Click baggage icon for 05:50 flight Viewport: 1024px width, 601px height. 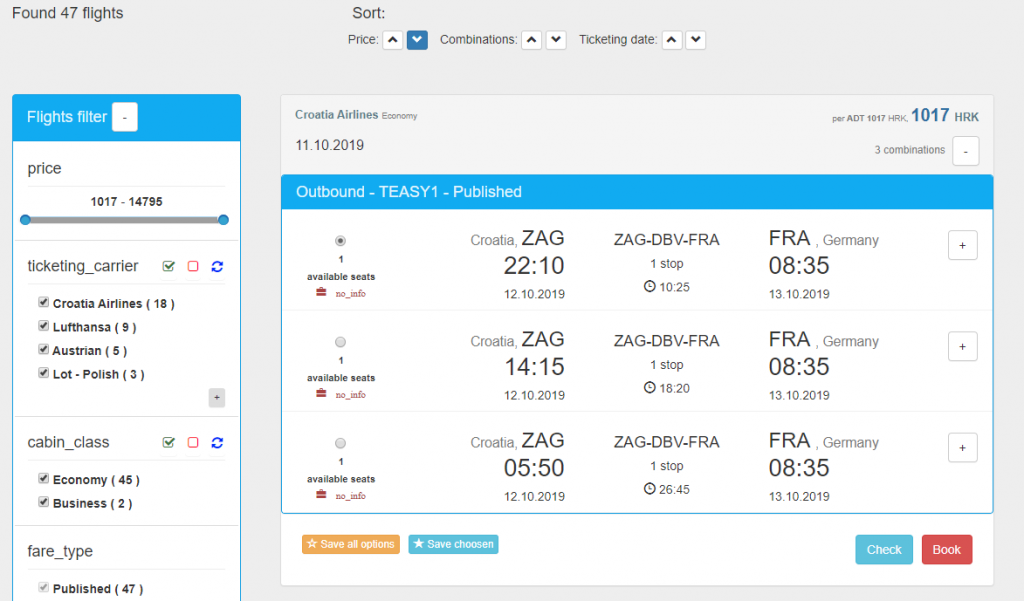(321, 495)
